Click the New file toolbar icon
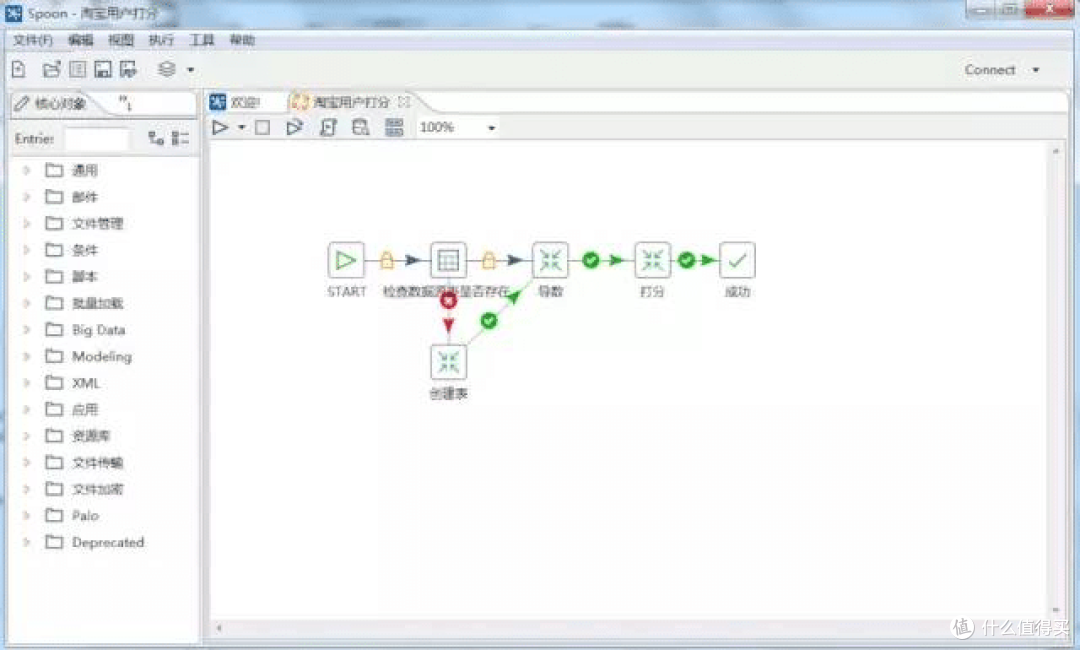The width and height of the screenshot is (1080, 650). 19,69
